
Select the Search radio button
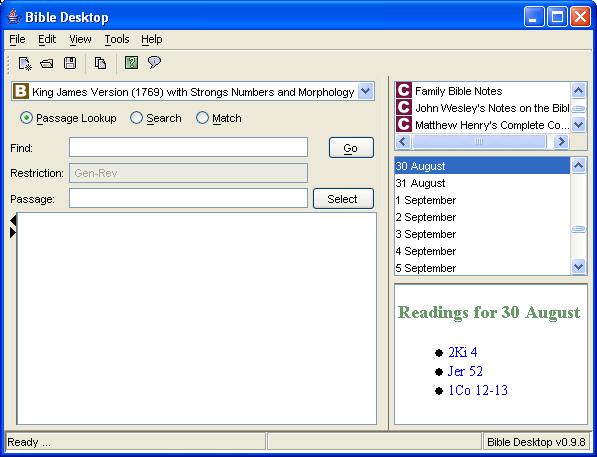click(x=136, y=118)
